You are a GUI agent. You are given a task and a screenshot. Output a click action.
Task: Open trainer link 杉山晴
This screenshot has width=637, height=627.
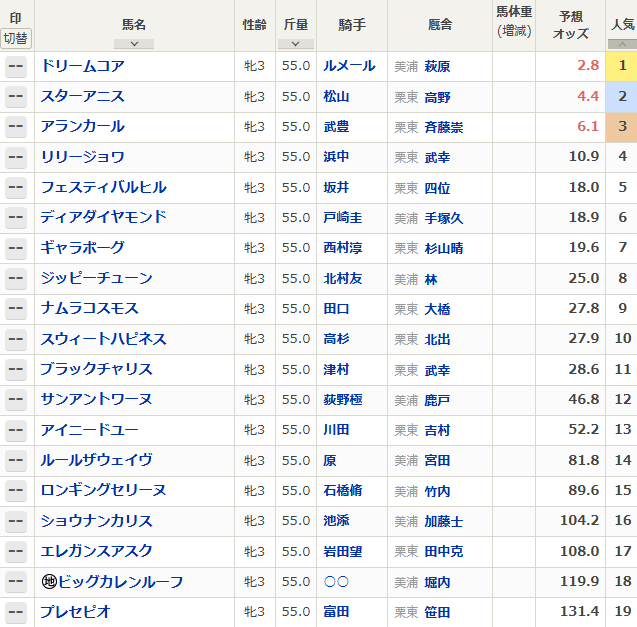[x=443, y=248]
